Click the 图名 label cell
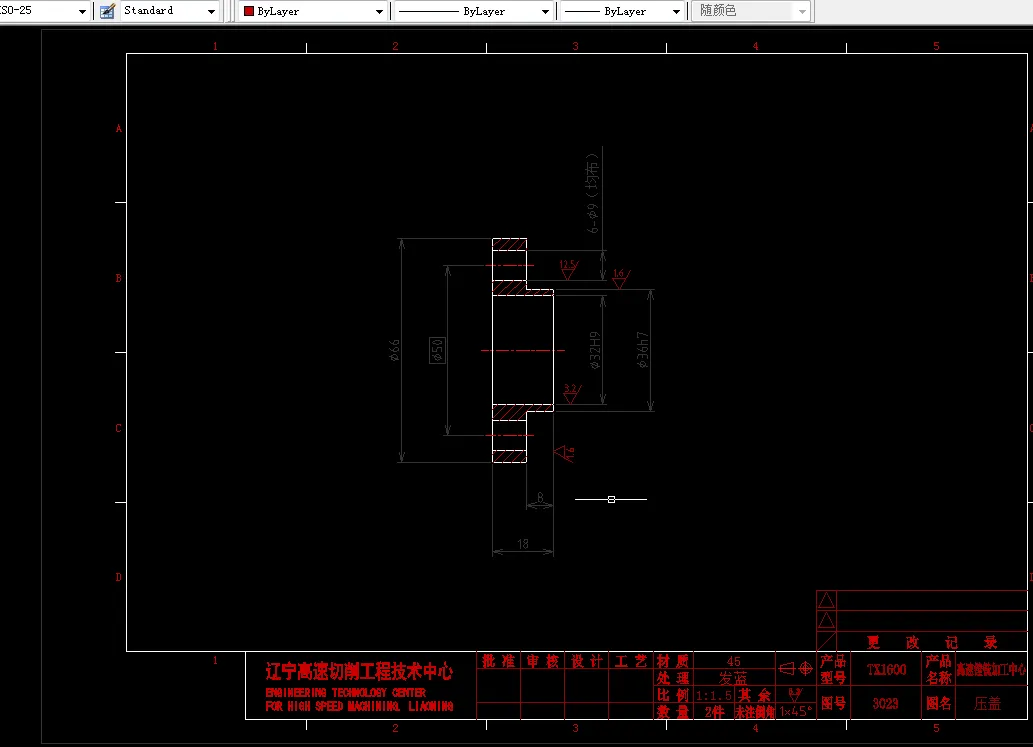Image resolution: width=1033 pixels, height=747 pixels. [x=938, y=704]
